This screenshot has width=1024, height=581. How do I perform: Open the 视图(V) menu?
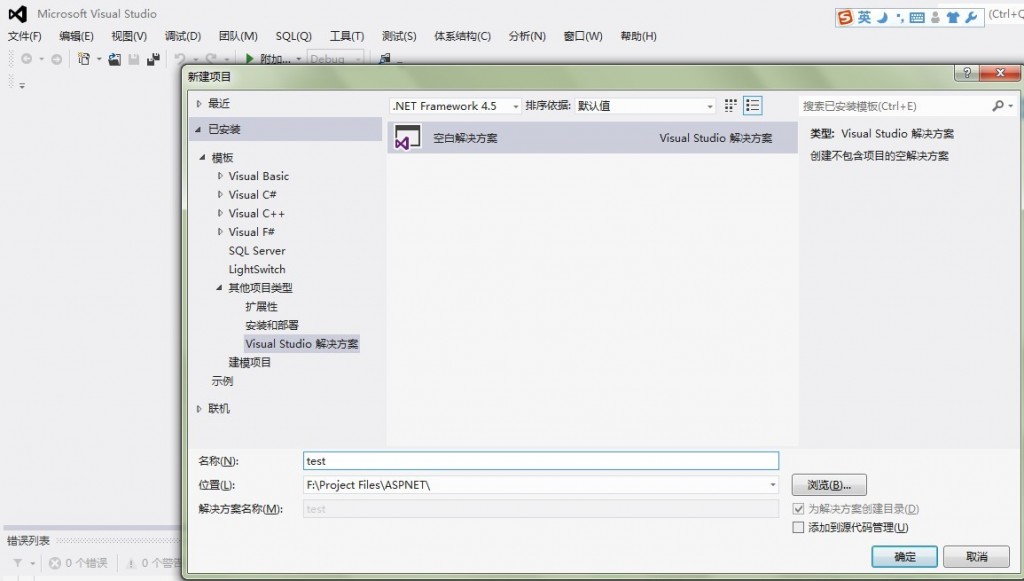(x=129, y=36)
